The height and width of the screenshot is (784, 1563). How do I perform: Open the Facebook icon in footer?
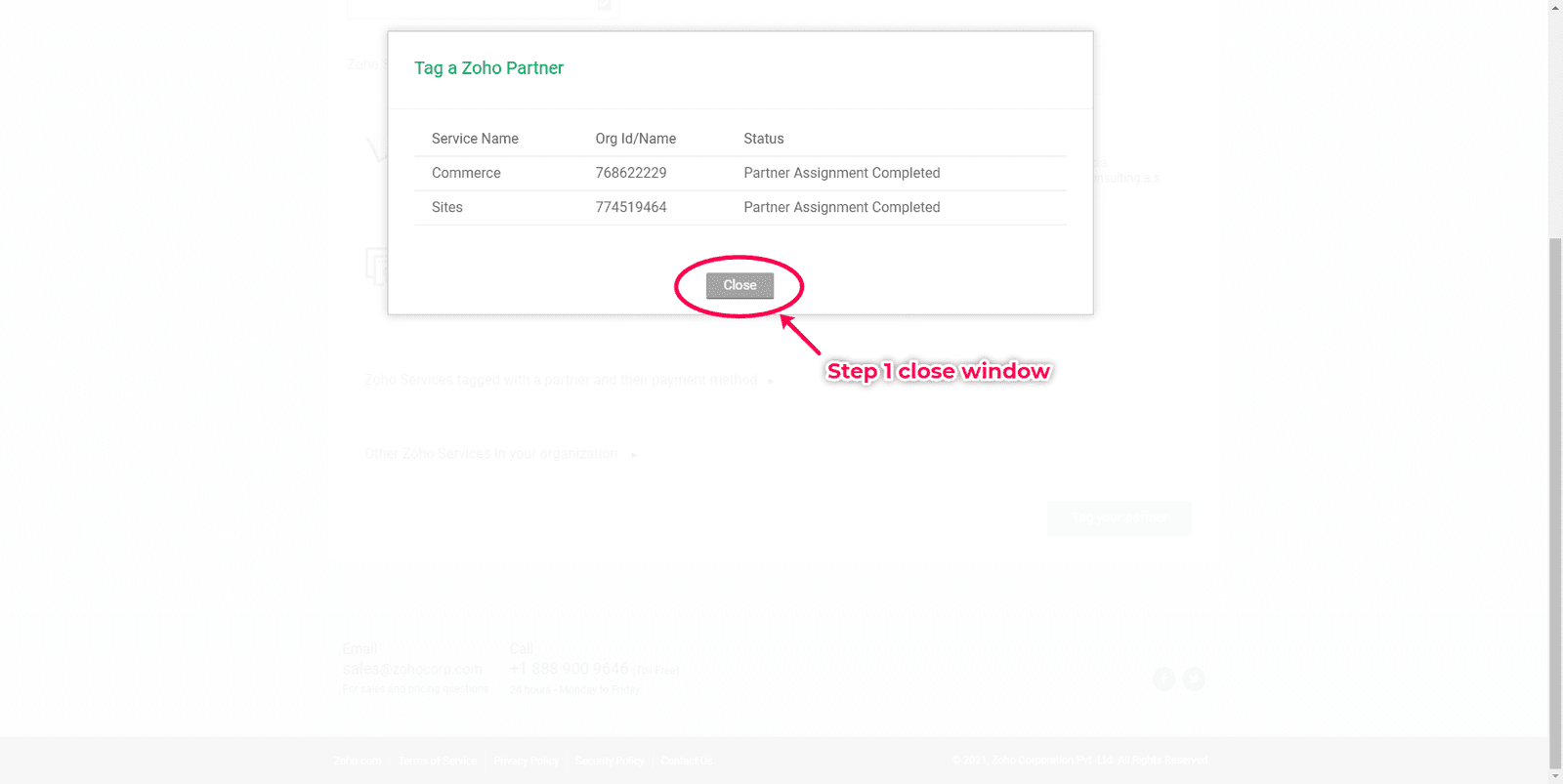pyautogui.click(x=1163, y=679)
